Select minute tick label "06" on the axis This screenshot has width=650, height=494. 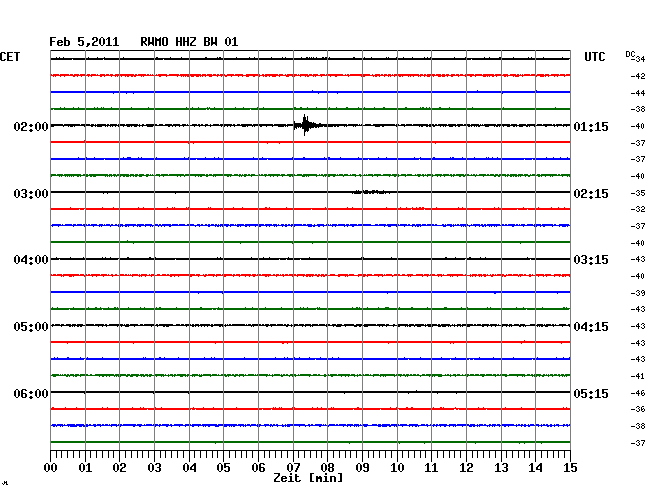click(258, 468)
